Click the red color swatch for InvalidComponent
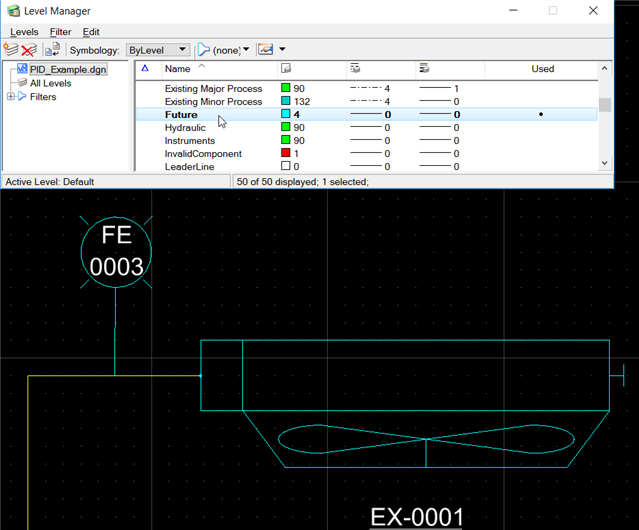Screen dimensions: 639x530 [286, 153]
